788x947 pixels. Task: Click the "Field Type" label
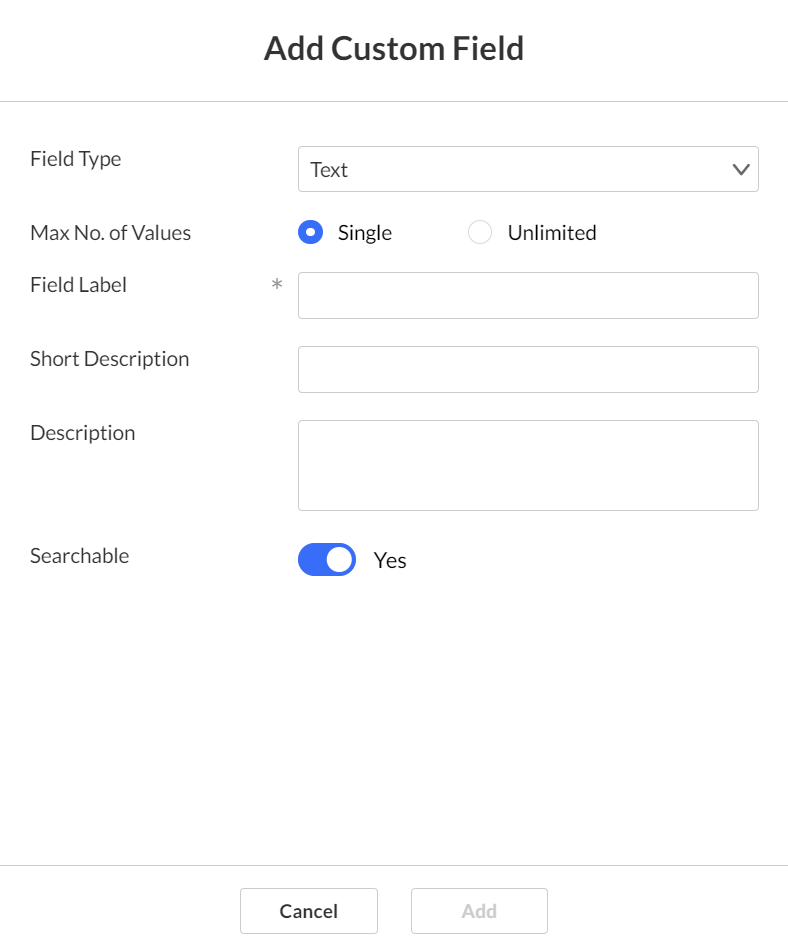point(75,159)
